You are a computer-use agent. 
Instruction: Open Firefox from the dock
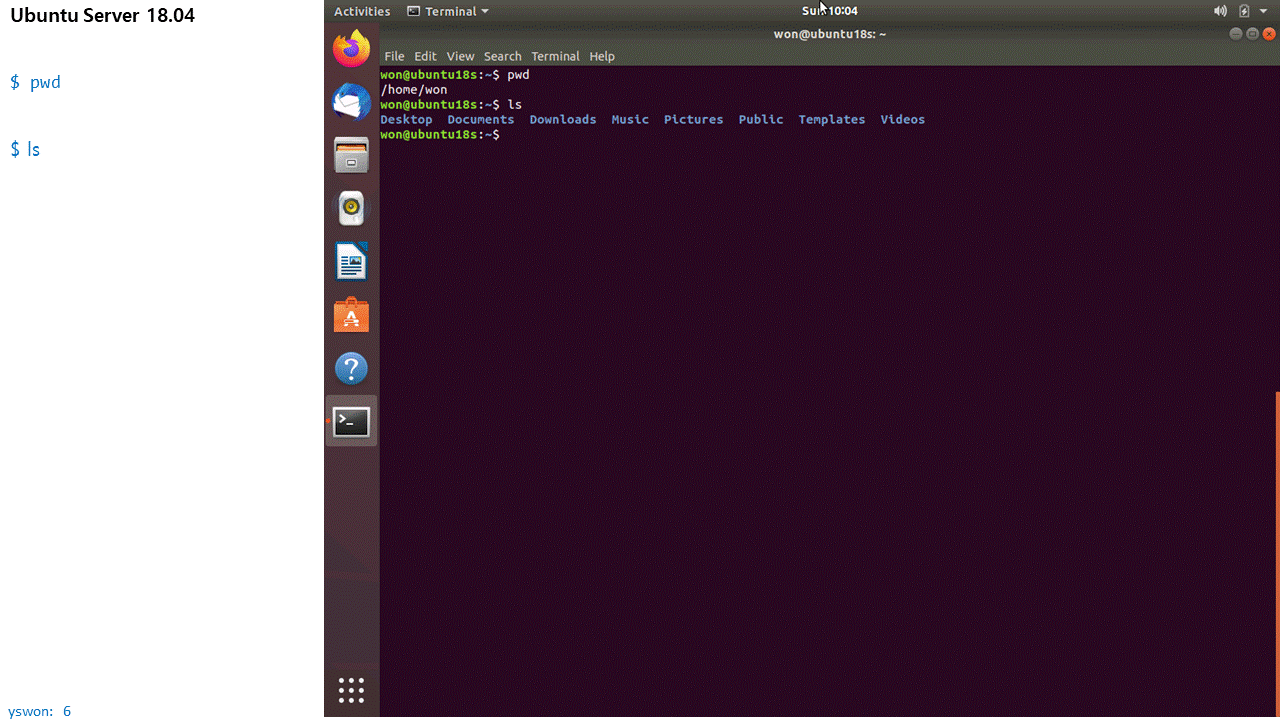351,48
